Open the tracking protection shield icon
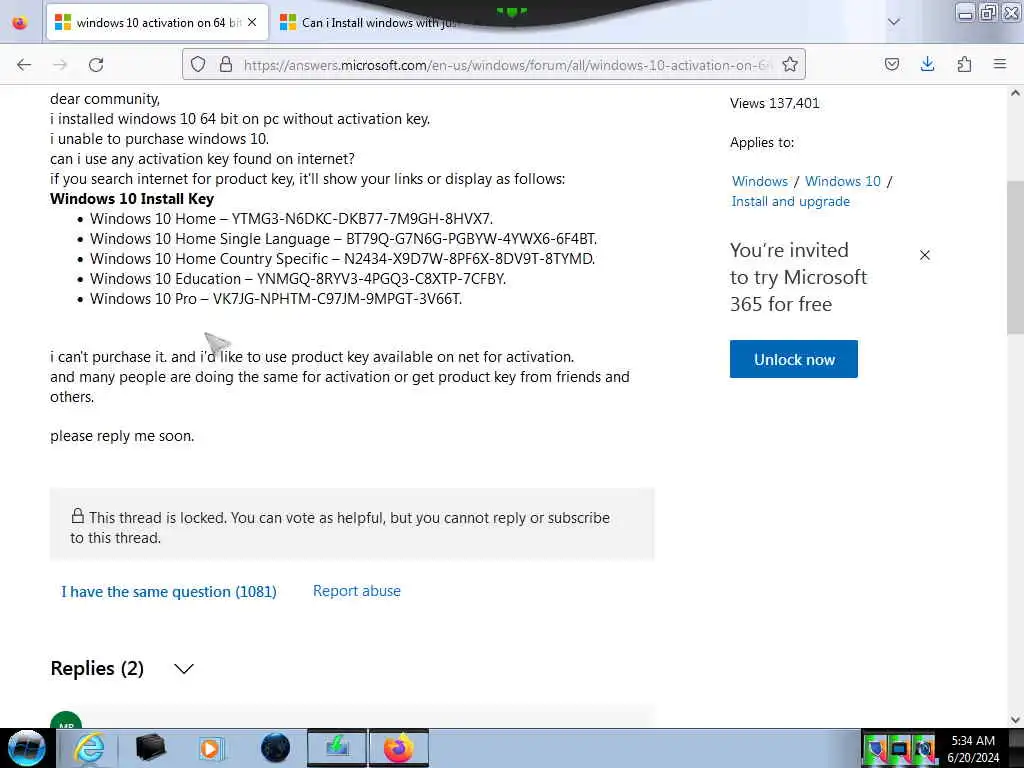The width and height of the screenshot is (1024, 768). click(198, 64)
